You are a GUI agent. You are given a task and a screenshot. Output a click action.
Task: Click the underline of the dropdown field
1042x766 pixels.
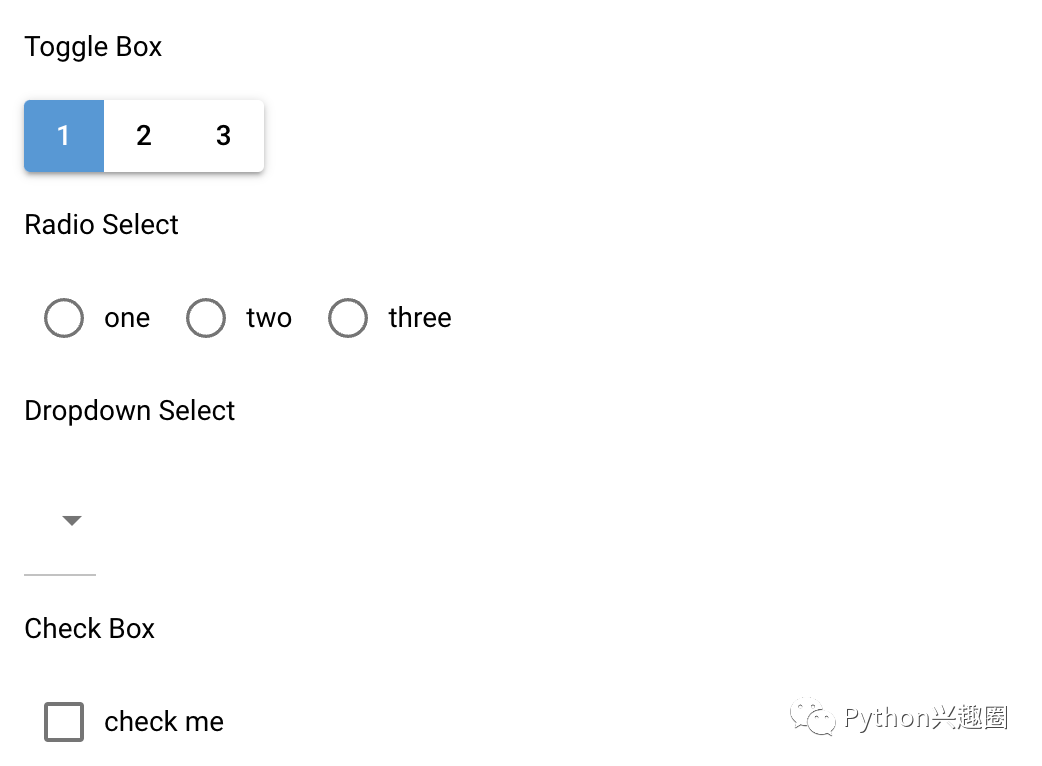pyautogui.click(x=60, y=574)
